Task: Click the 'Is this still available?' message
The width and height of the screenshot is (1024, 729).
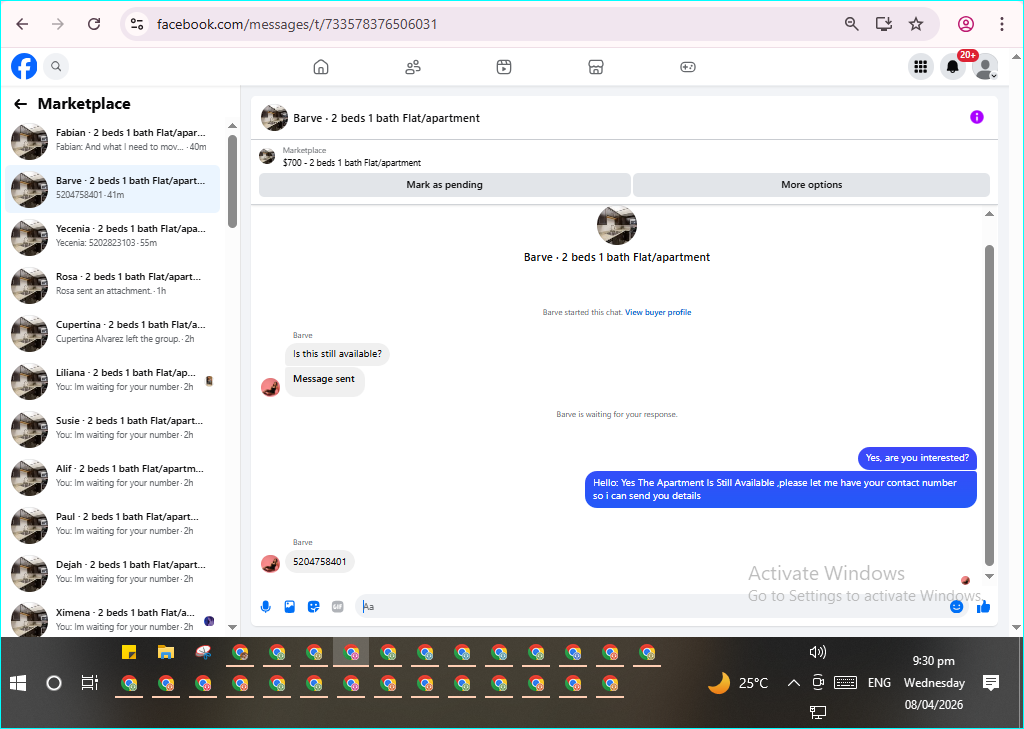Action: click(x=337, y=354)
